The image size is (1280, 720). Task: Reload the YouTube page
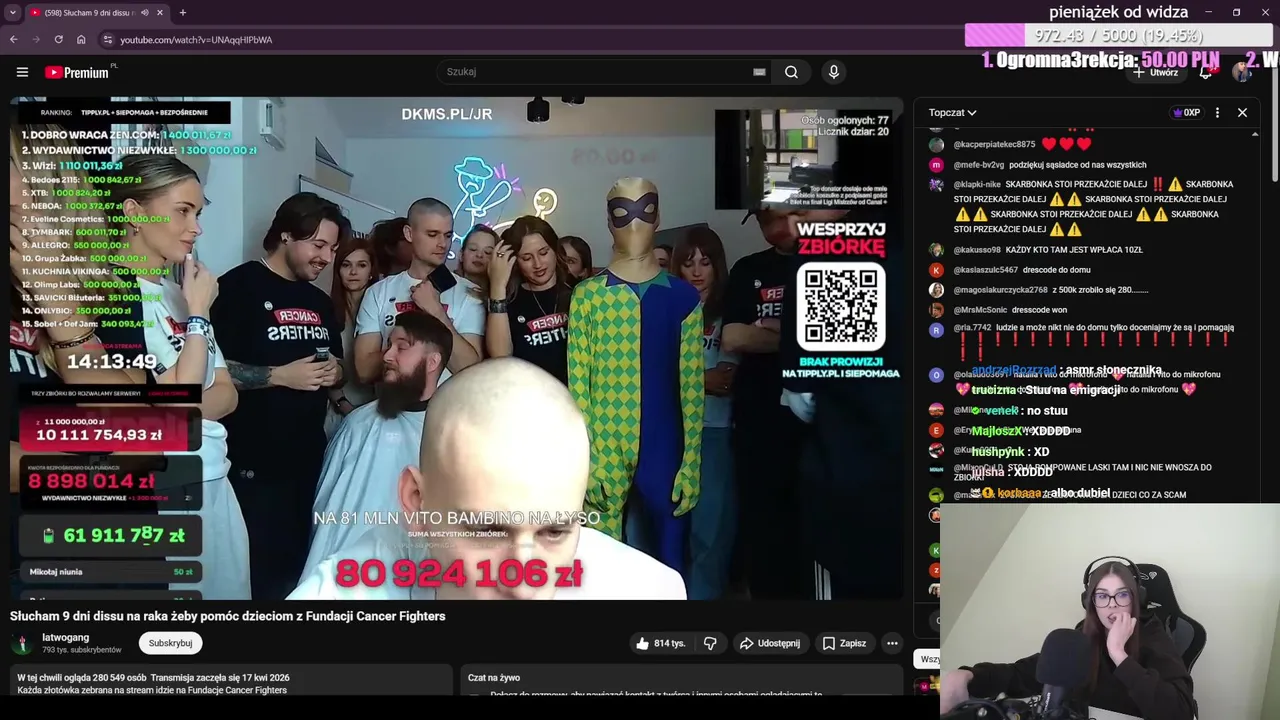[x=59, y=40]
